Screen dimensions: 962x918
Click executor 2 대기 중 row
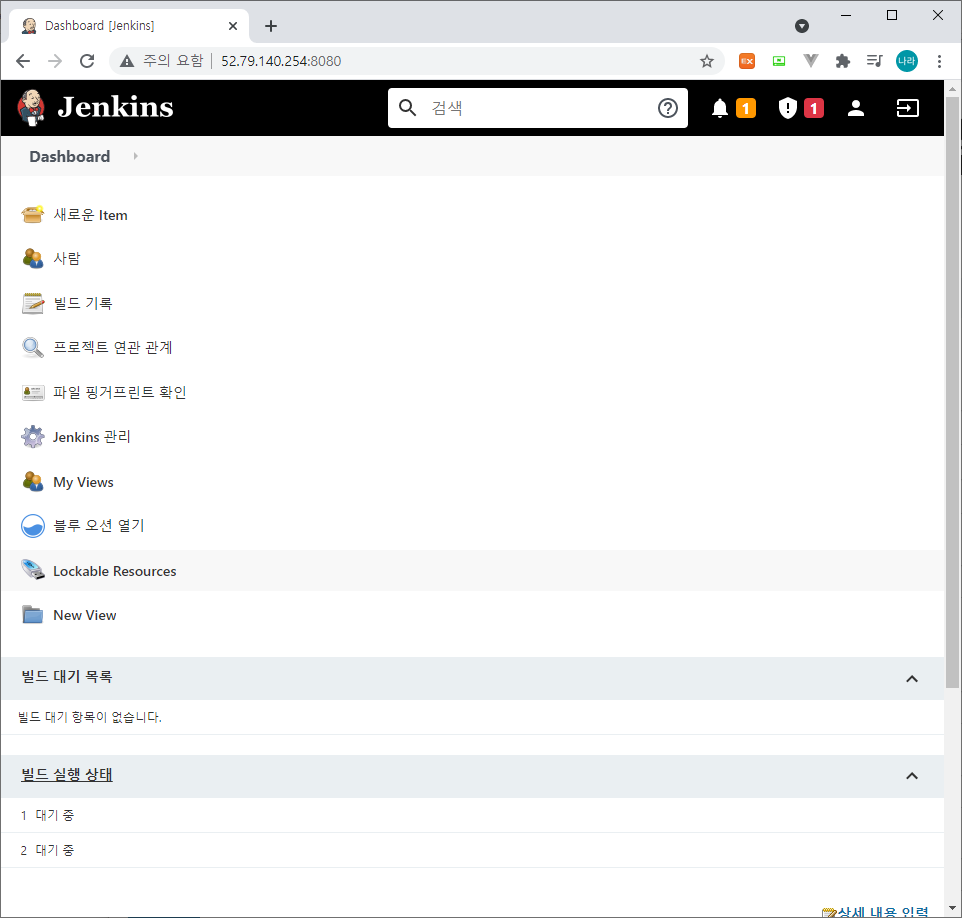[472, 850]
